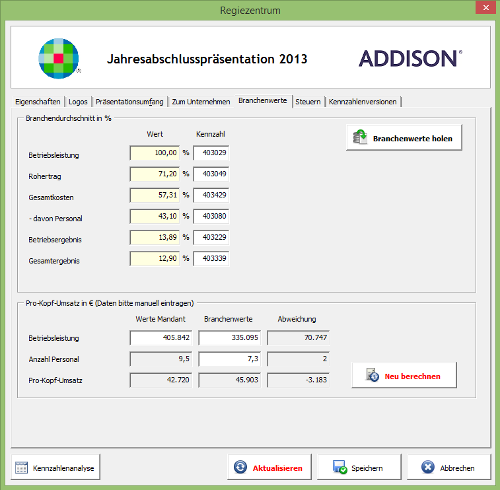Click the Wolters Kluwer globe logo
The height and width of the screenshot is (490, 500).
tap(59, 58)
